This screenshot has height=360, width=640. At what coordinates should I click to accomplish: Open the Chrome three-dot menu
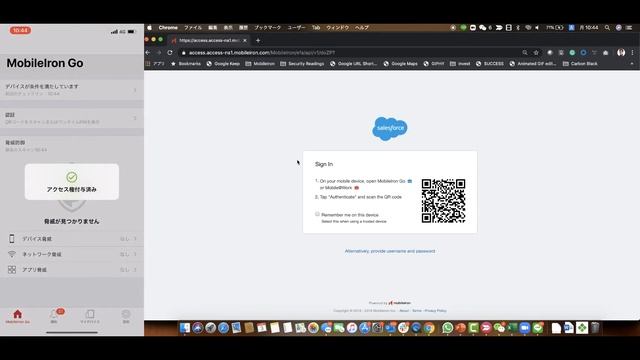point(633,53)
